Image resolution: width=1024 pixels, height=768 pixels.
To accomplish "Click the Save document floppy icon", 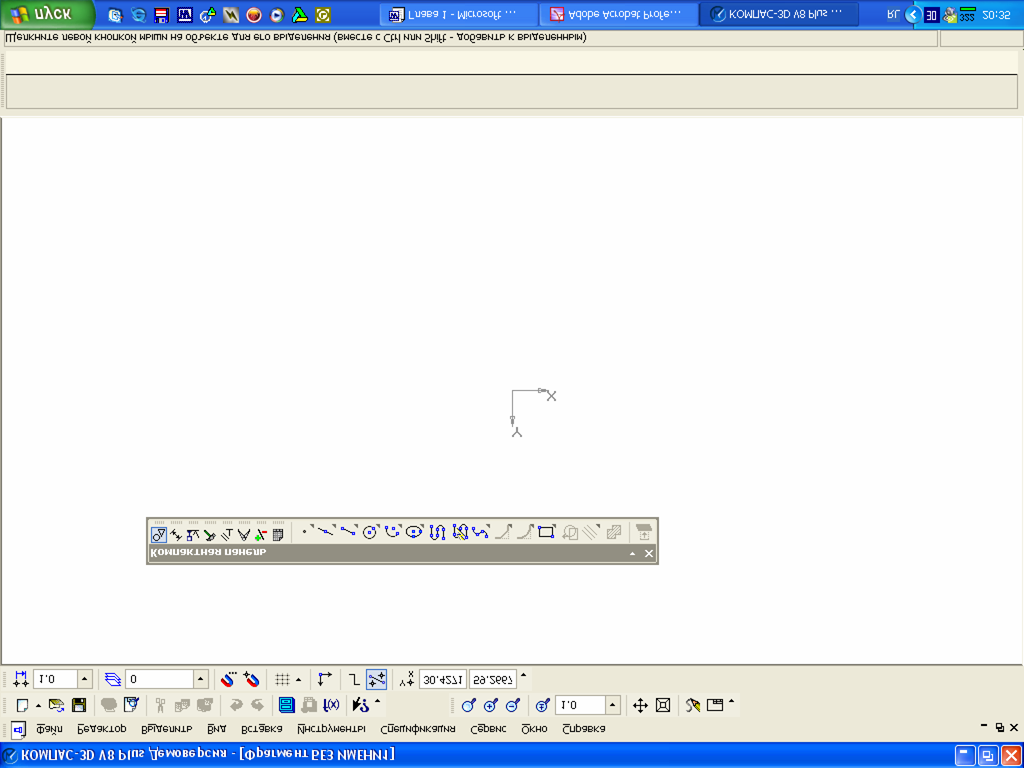I will point(79,705).
